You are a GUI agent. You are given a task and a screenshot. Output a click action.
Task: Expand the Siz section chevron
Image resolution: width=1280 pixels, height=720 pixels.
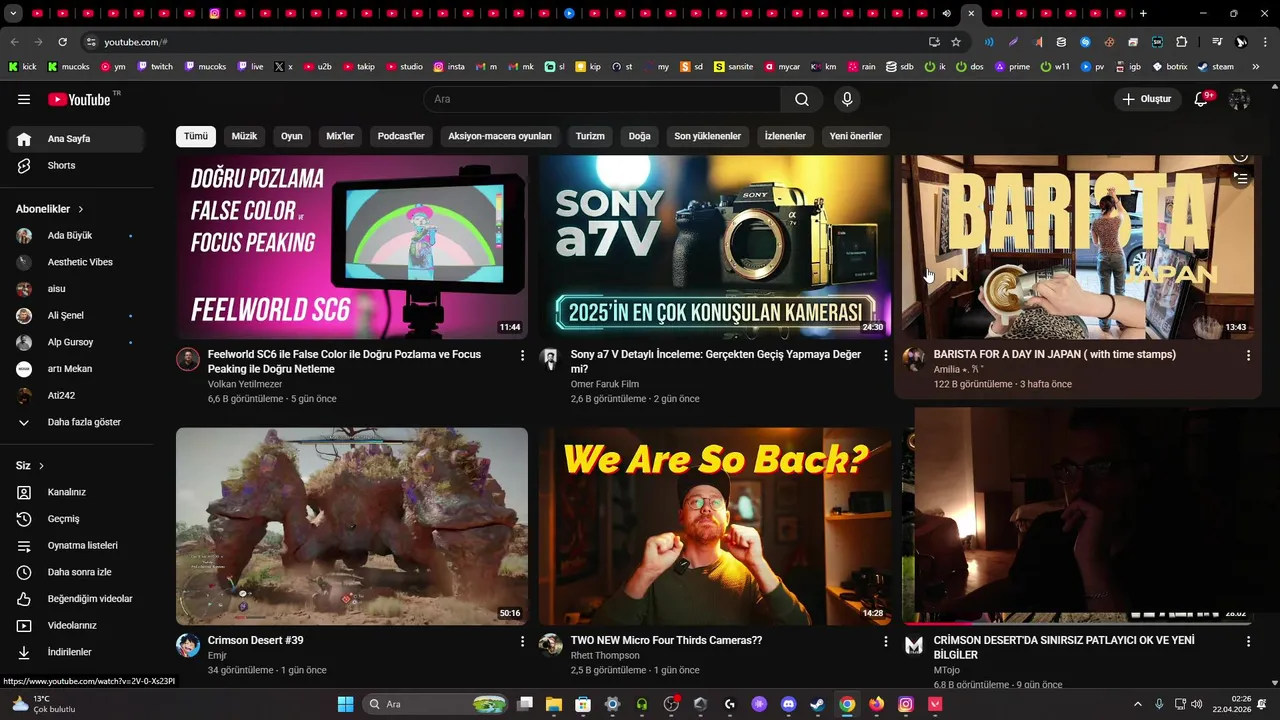point(41,466)
